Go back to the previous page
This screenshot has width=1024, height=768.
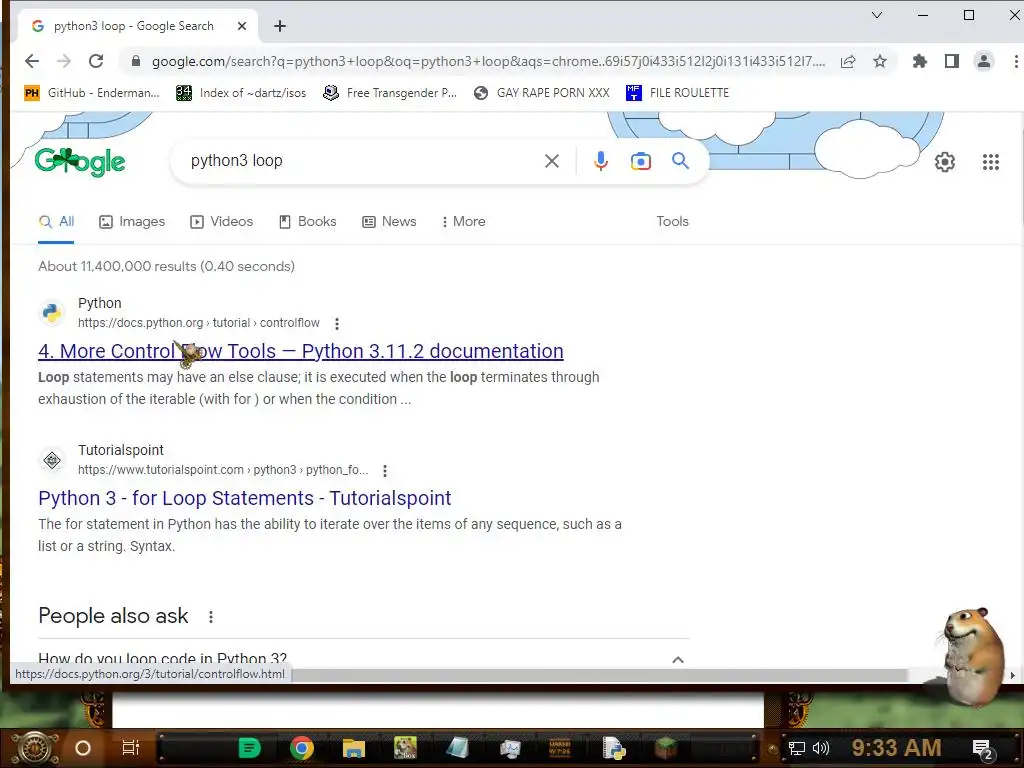[x=31, y=61]
